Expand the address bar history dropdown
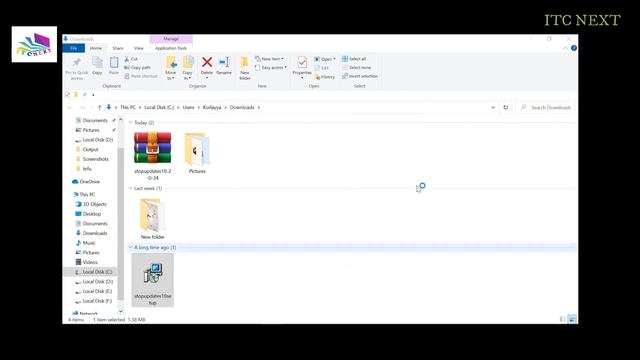Image resolution: width=640 pixels, height=360 pixels. point(493,107)
